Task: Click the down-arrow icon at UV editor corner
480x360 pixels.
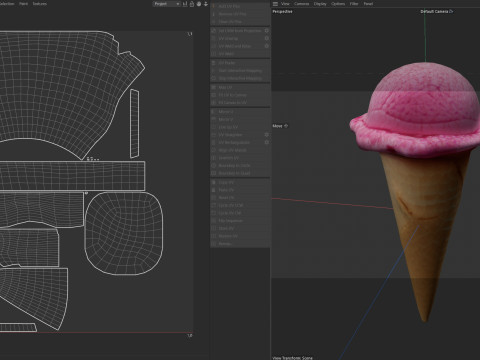Action: 206,4
